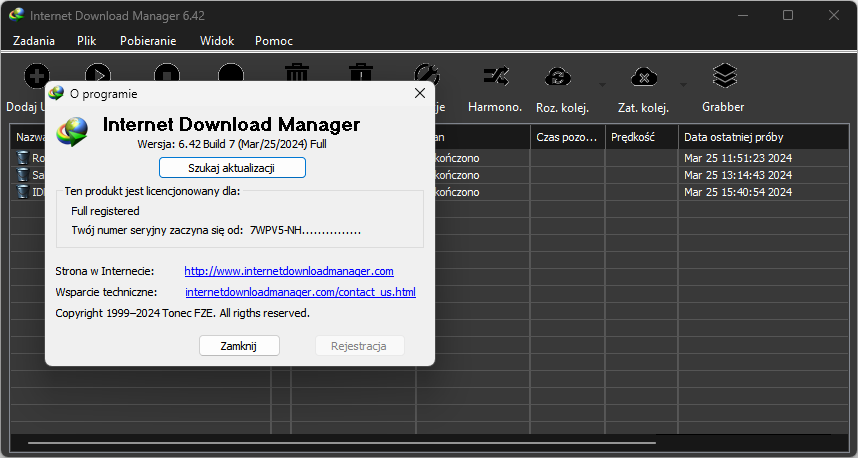Screen dimensions: 858x458
Task: Click the options wrench toolbar icon
Action: click(427, 72)
